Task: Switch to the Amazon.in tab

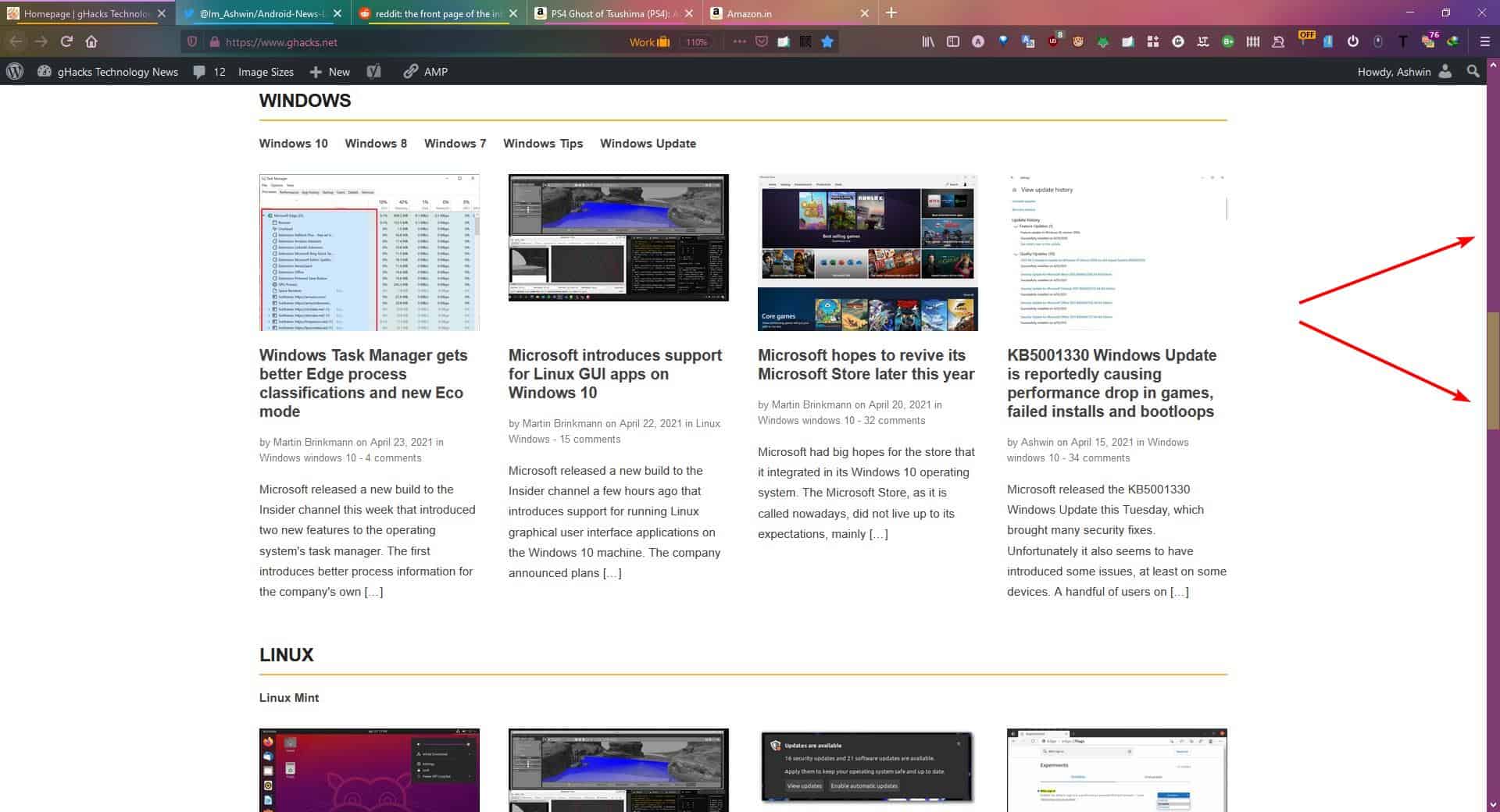Action: click(x=781, y=13)
